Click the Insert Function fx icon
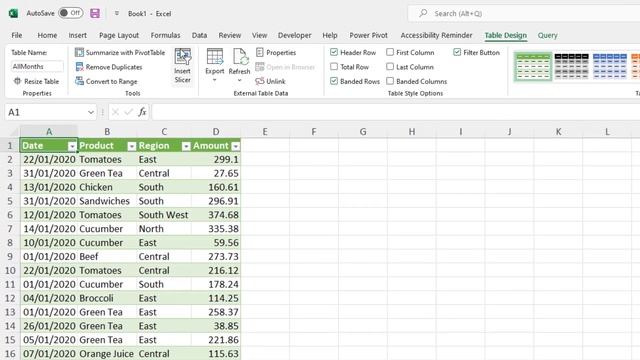Image resolution: width=640 pixels, height=360 pixels. (x=142, y=112)
